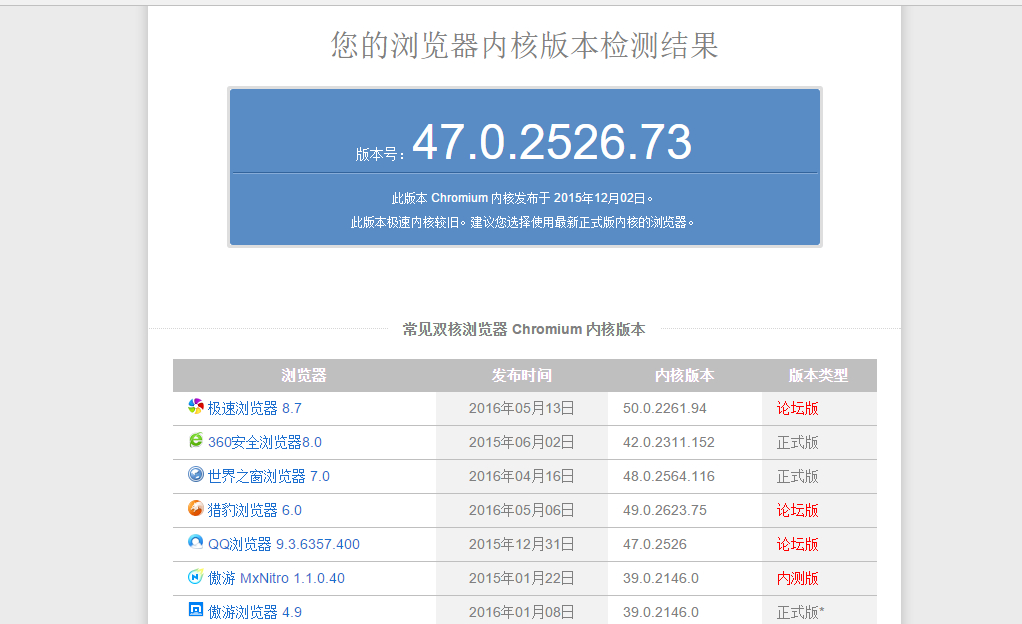Screen dimensions: 1022x624
Task: Click the 世界之窗浏览器 blue globe icon
Action: tap(196, 474)
